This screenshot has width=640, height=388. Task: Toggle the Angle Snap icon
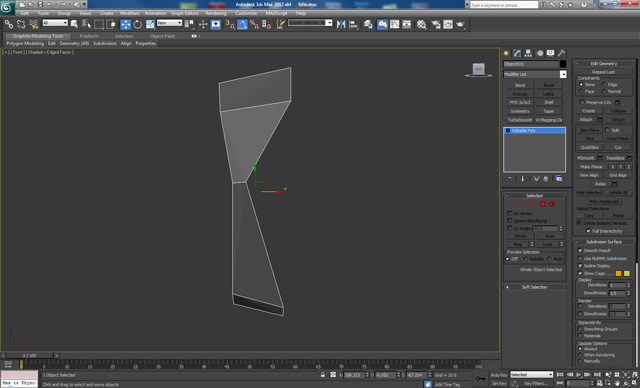(x=242, y=24)
